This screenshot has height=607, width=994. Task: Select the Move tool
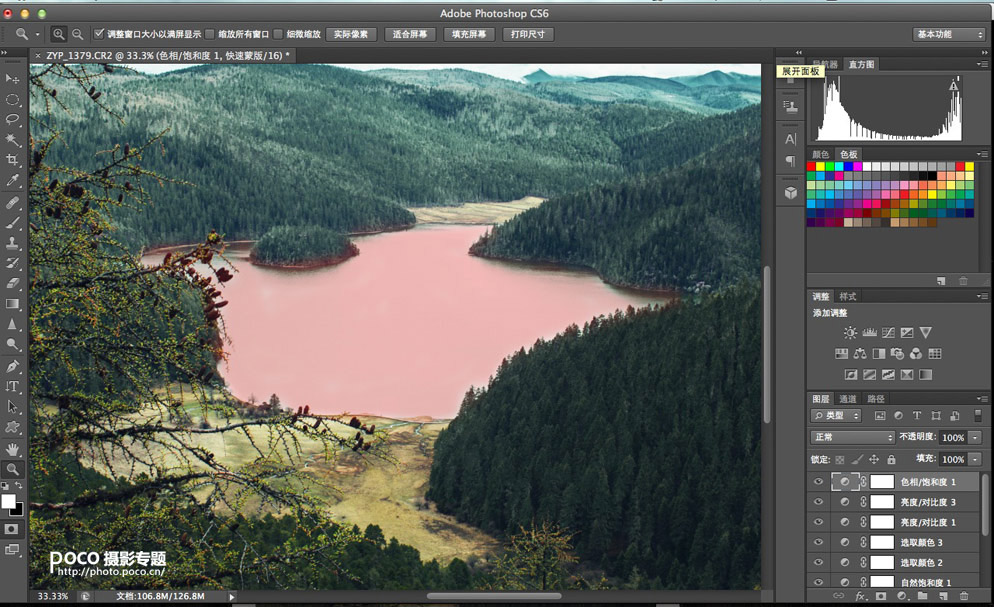(12, 79)
